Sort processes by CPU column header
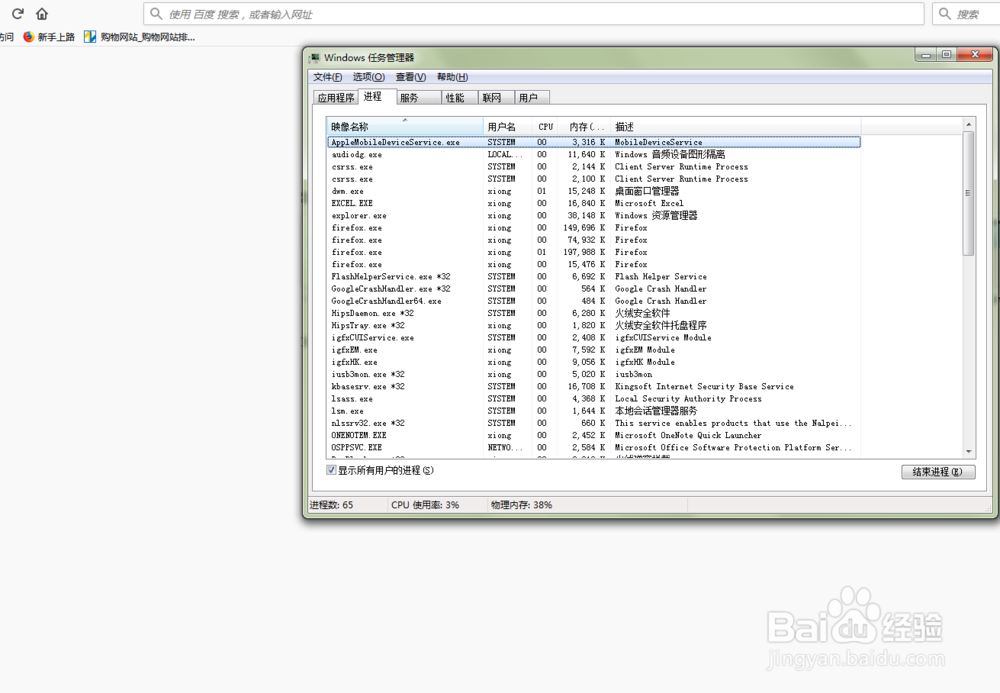 click(546, 126)
